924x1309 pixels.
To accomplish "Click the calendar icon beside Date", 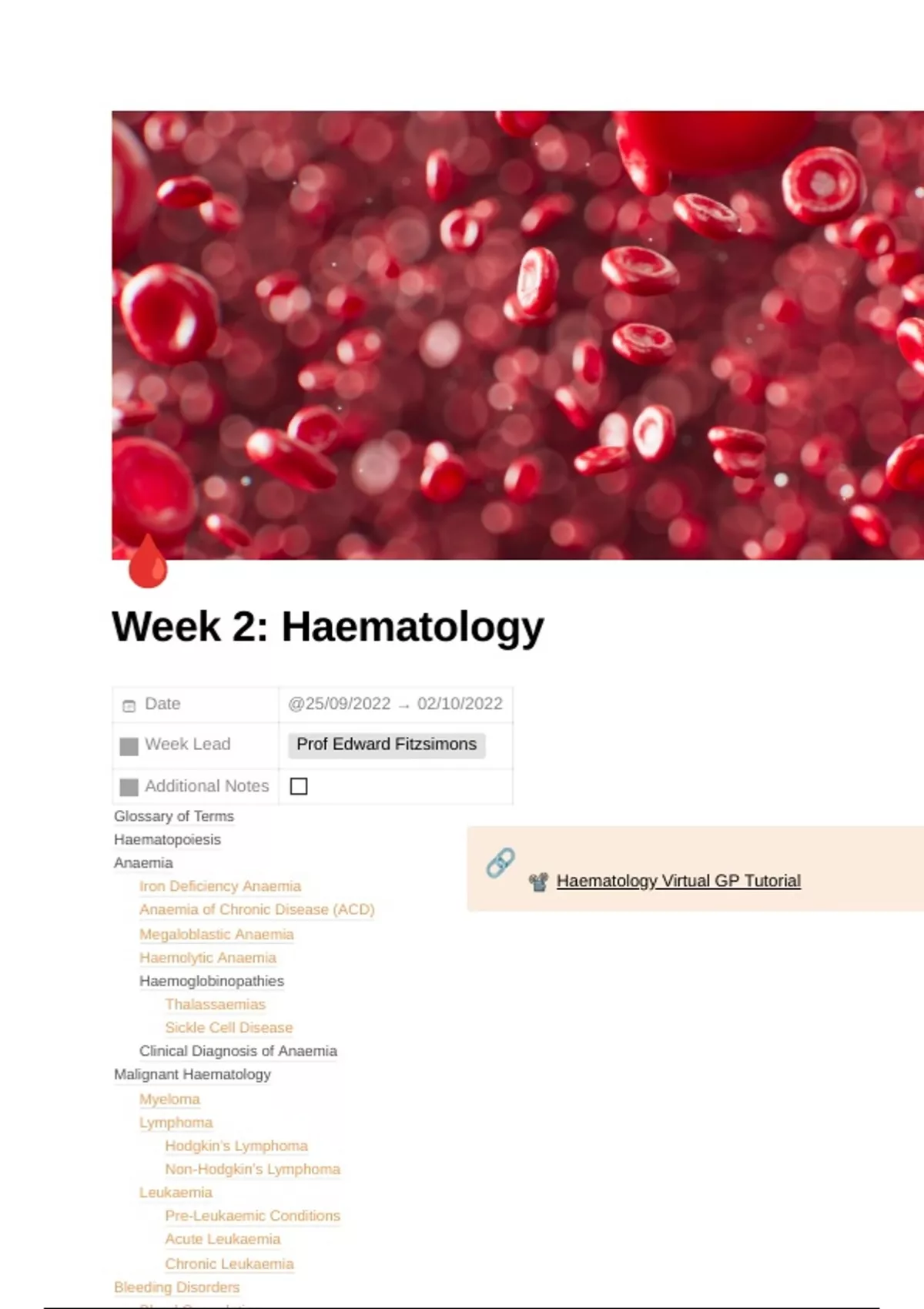I will pos(129,705).
